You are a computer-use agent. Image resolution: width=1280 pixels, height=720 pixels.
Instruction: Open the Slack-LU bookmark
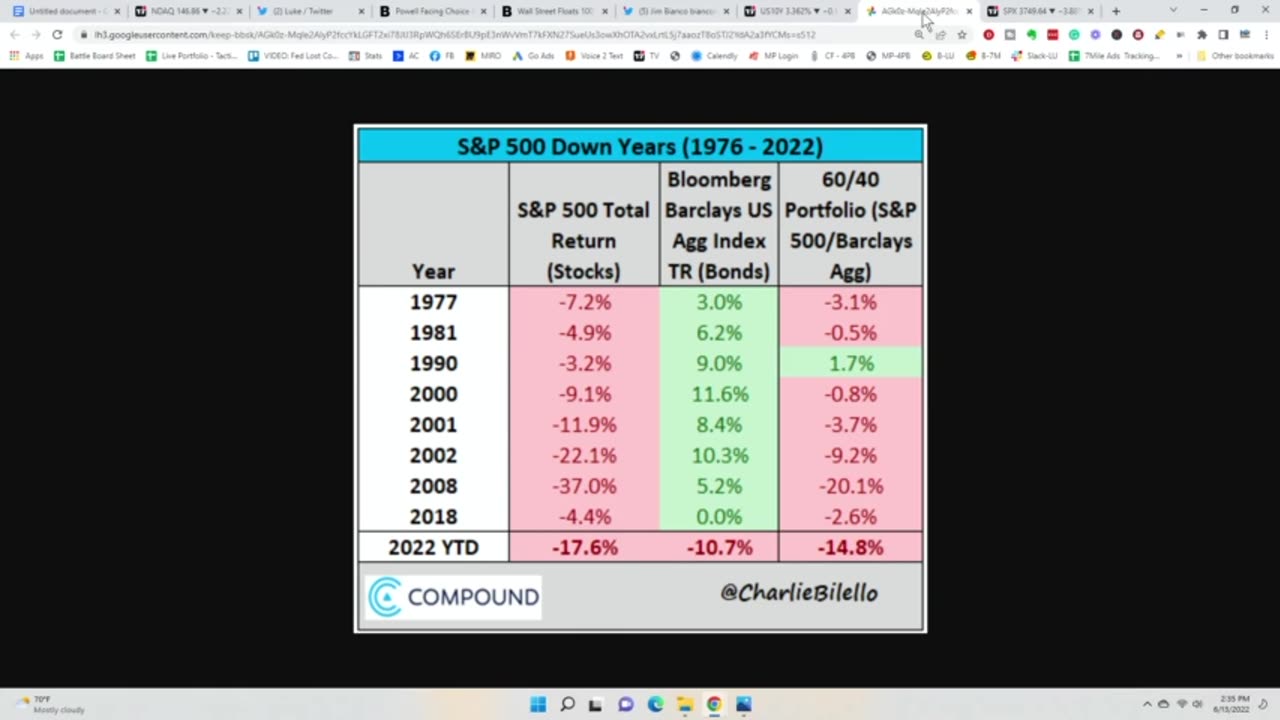tap(1034, 56)
